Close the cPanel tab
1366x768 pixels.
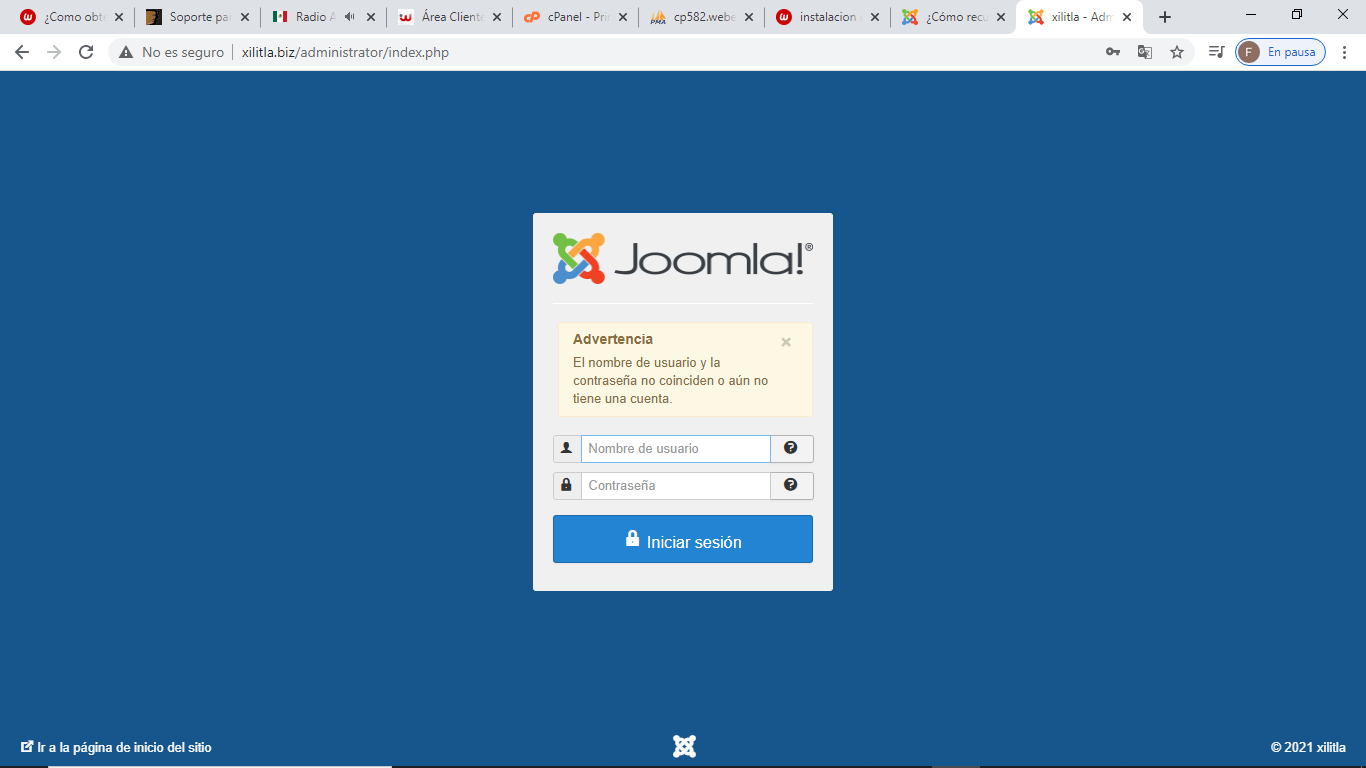pos(623,17)
